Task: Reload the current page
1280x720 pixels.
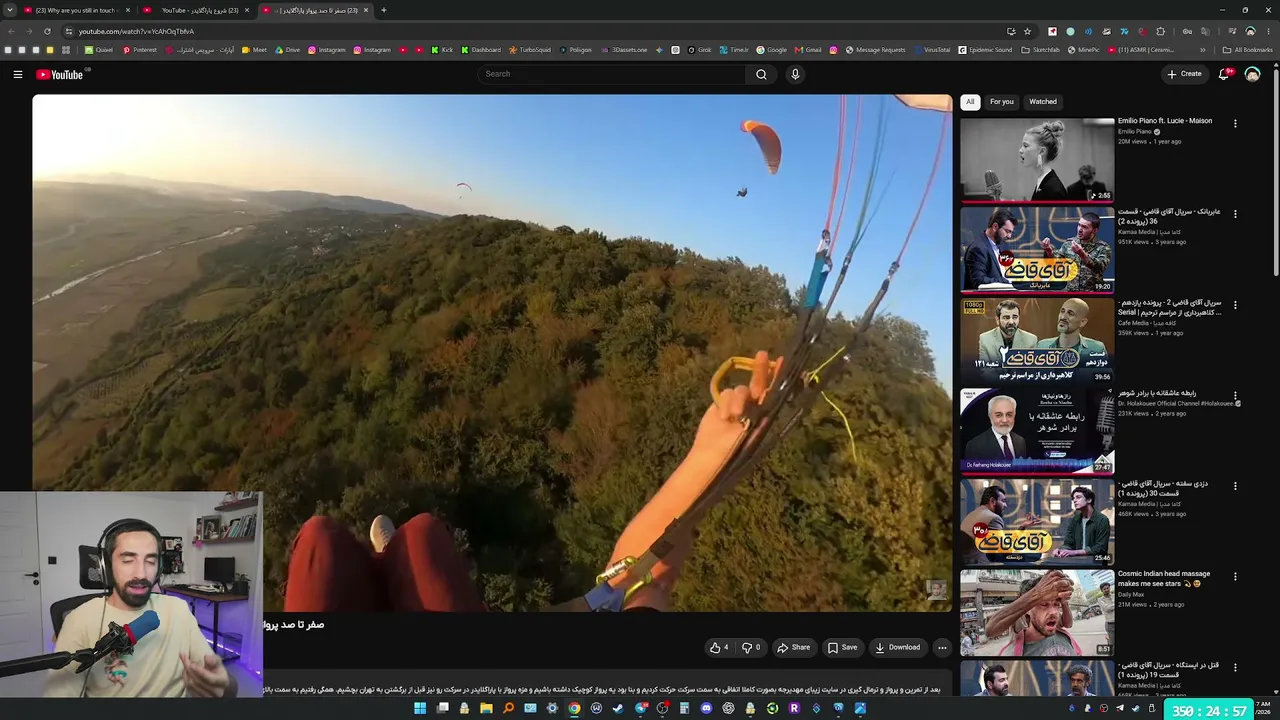Action: 47,31
